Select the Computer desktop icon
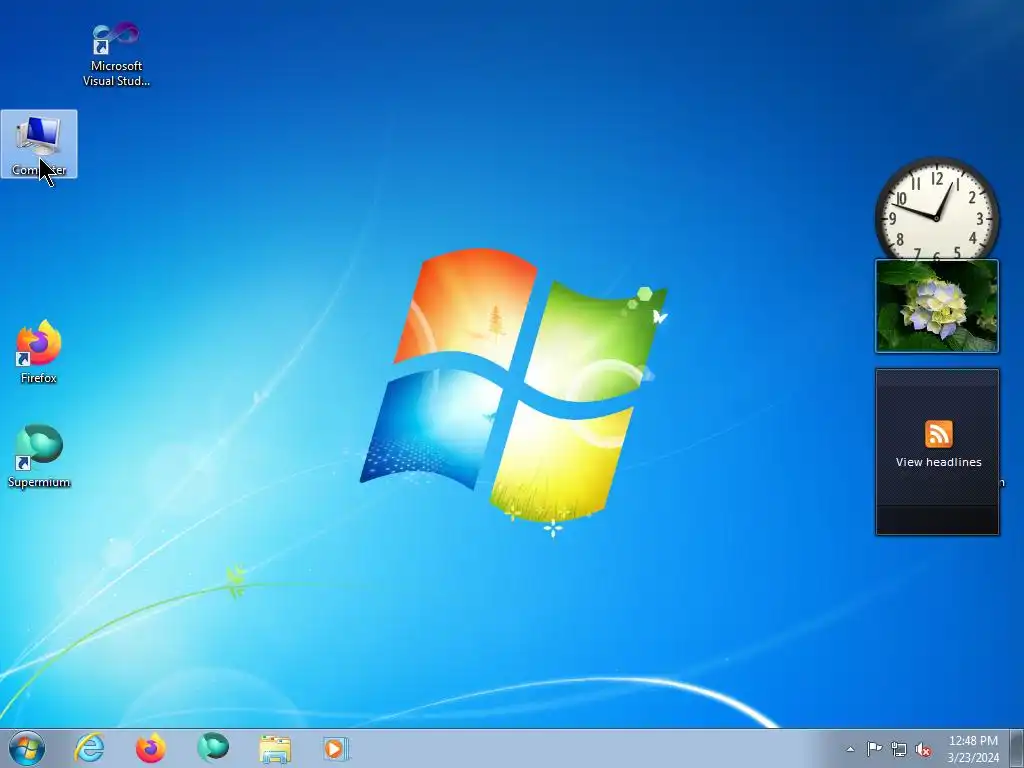1024x768 pixels. click(x=39, y=144)
